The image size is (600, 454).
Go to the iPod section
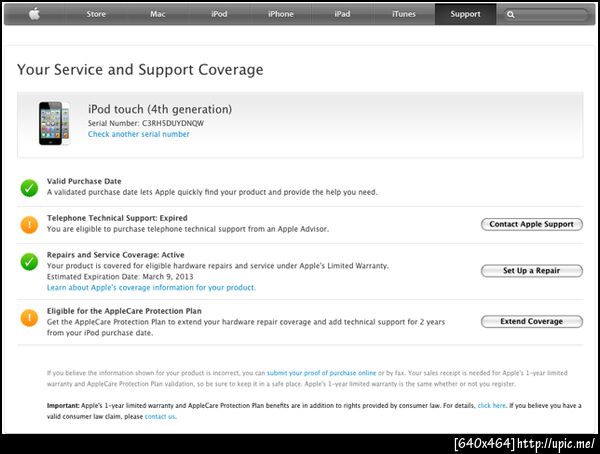(219, 14)
